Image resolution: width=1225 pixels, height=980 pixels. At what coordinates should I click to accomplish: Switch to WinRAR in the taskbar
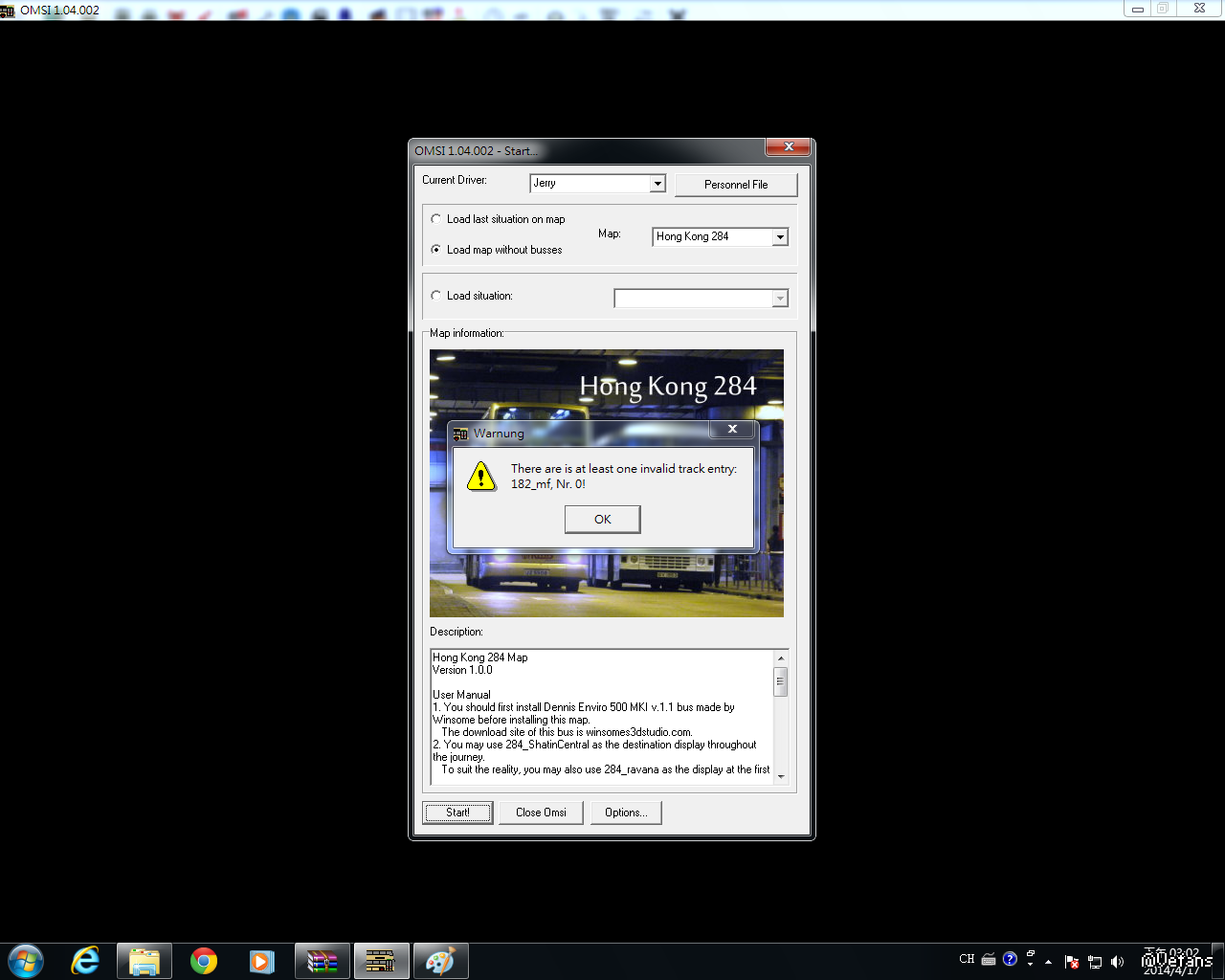click(x=323, y=961)
